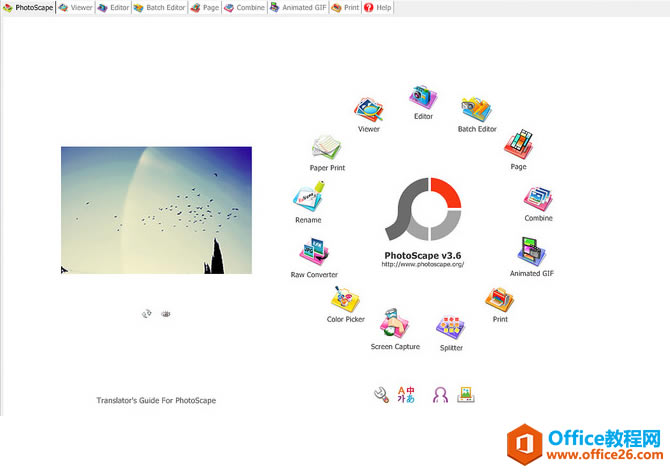Switch to the Page tab
The height and width of the screenshot is (472, 670).
point(205,8)
